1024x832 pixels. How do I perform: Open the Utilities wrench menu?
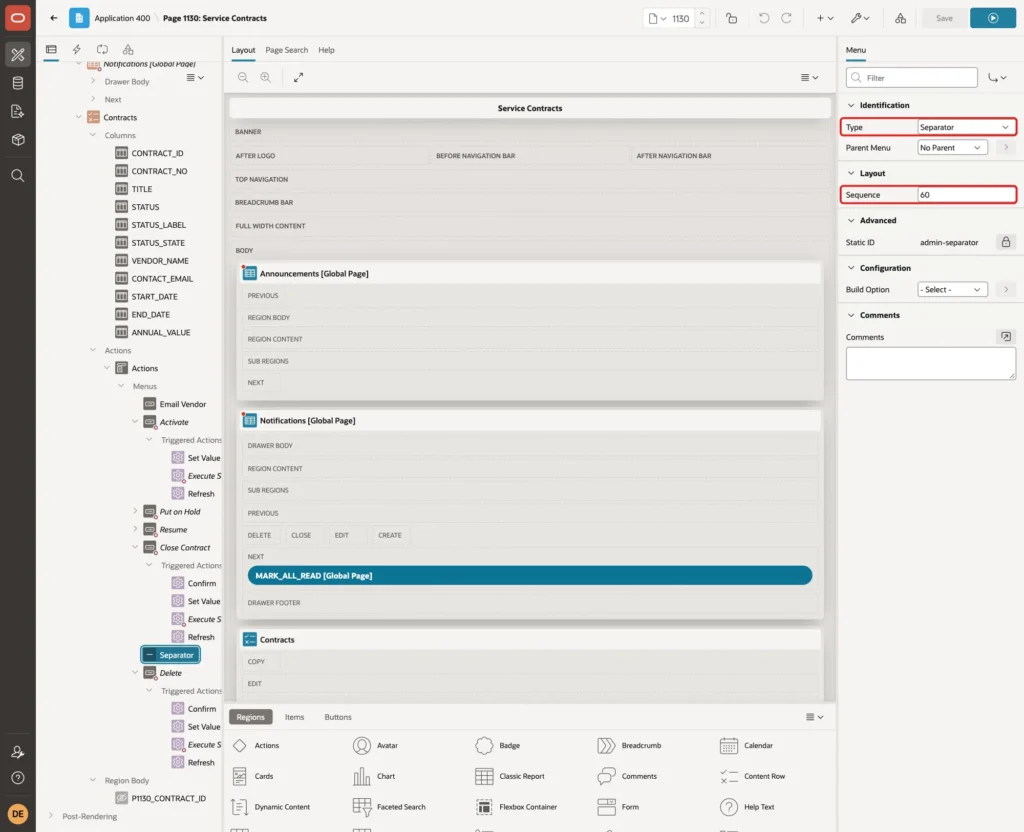point(860,18)
